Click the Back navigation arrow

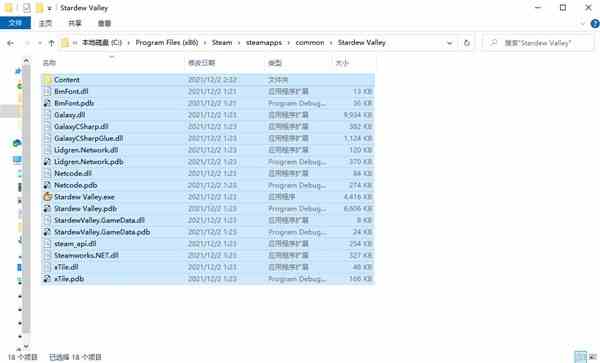10,43
